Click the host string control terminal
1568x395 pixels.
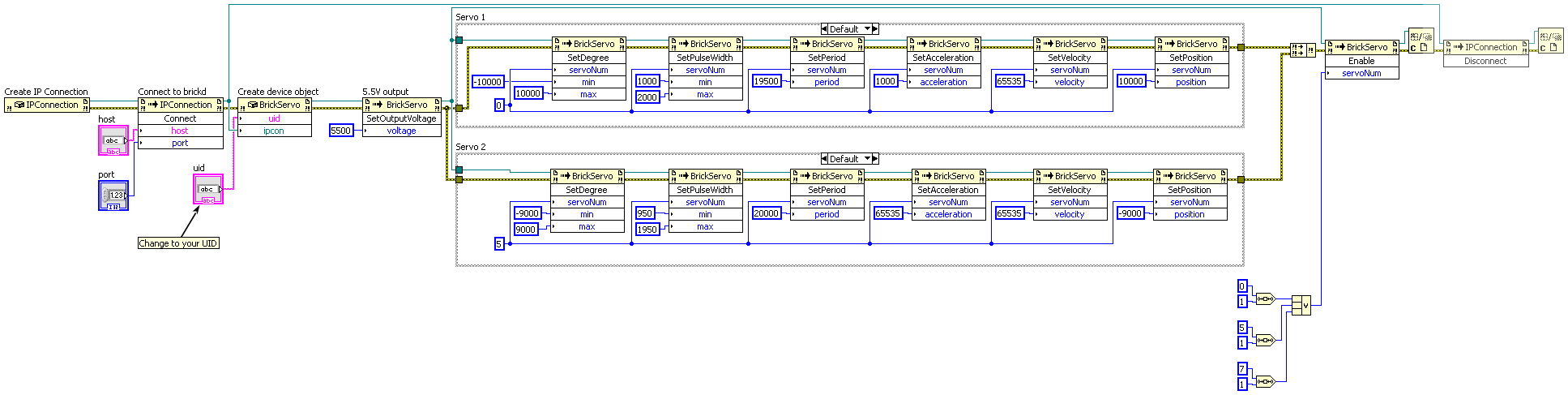click(113, 140)
